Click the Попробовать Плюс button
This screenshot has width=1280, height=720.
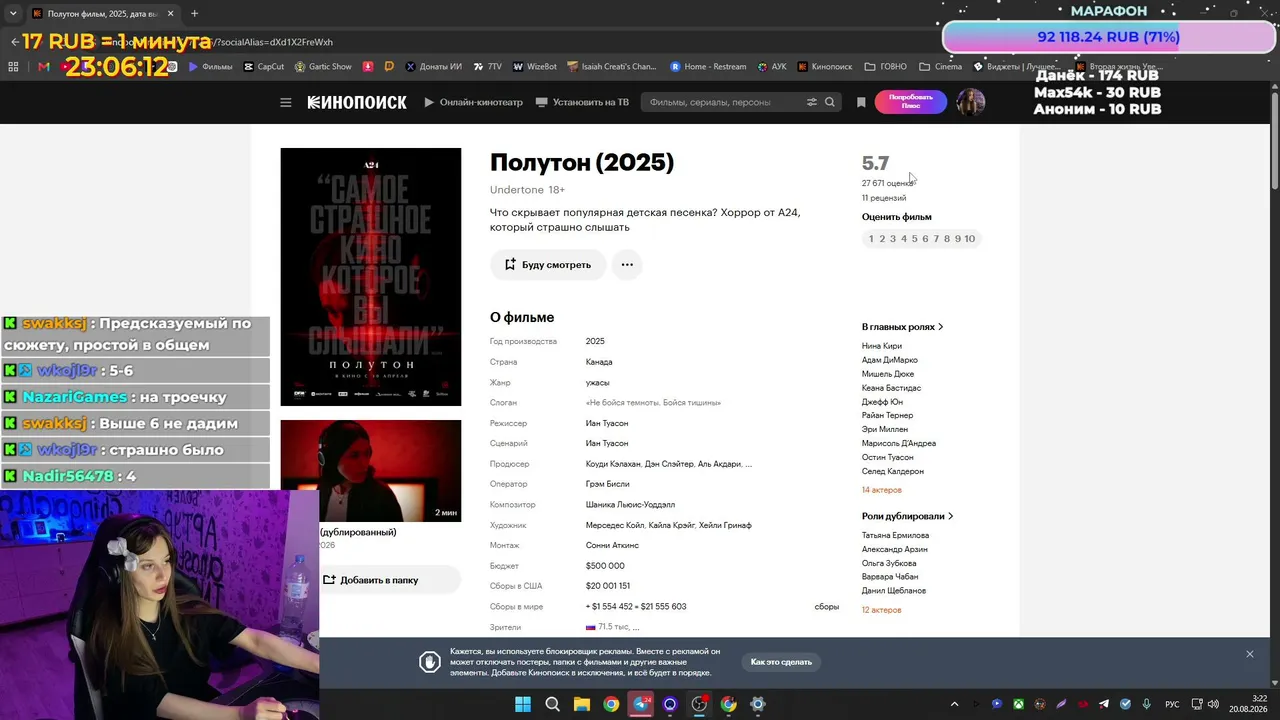[911, 102]
